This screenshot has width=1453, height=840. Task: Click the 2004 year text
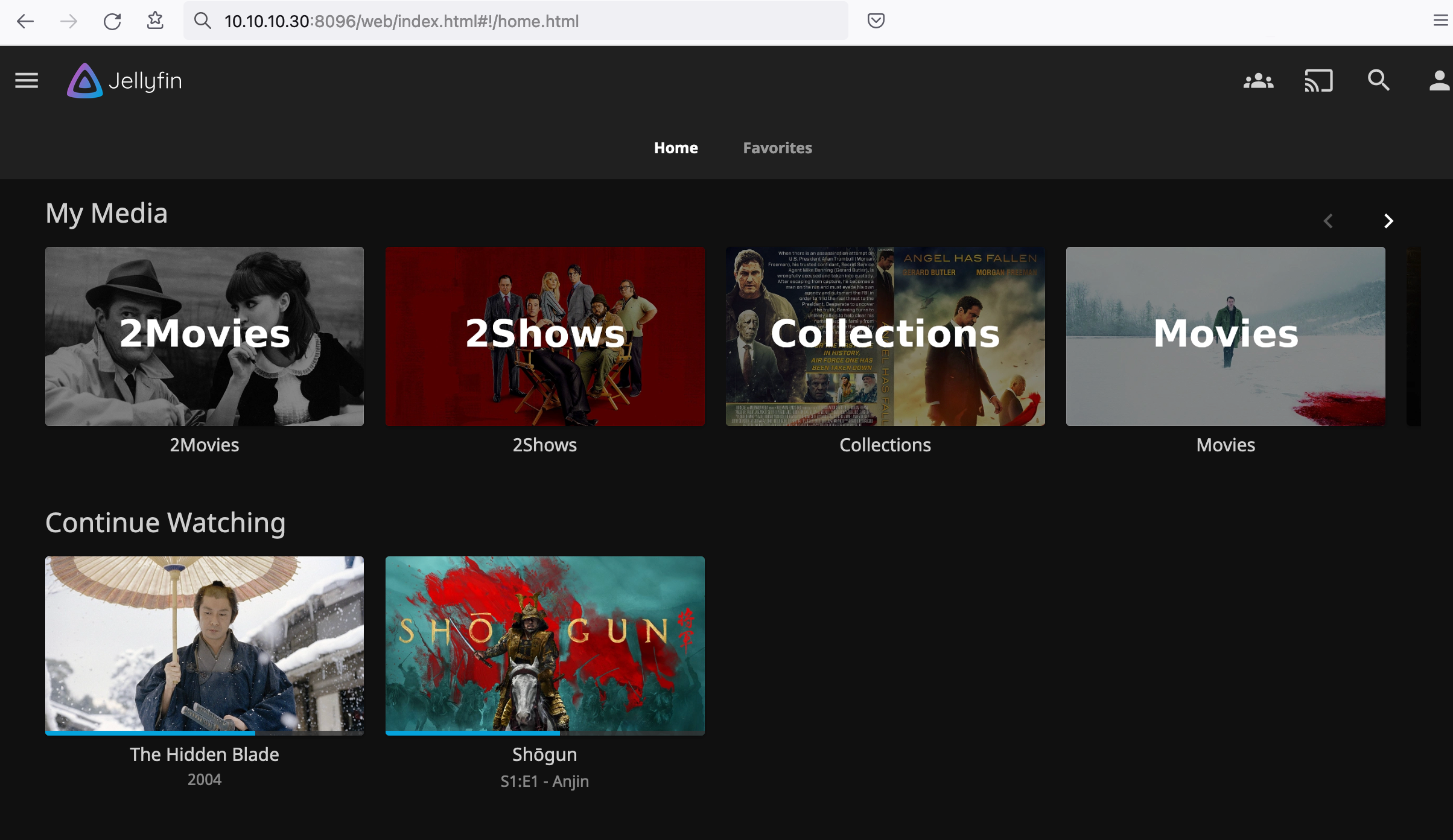(205, 780)
